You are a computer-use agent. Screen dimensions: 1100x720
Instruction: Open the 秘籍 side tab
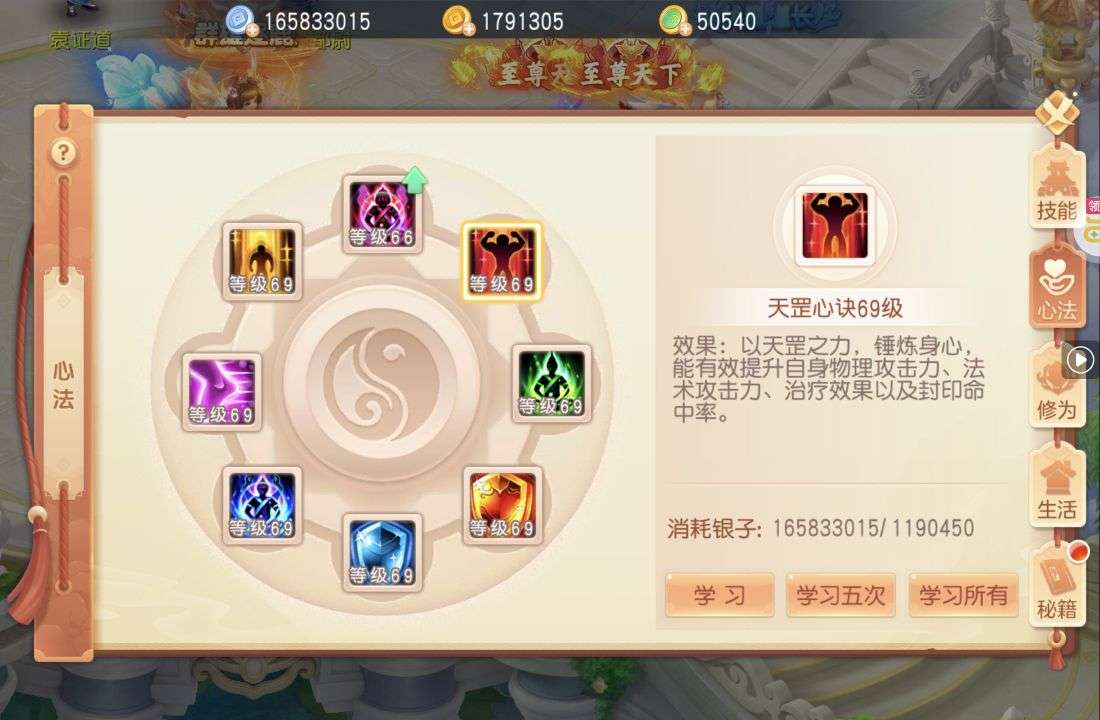1056,588
